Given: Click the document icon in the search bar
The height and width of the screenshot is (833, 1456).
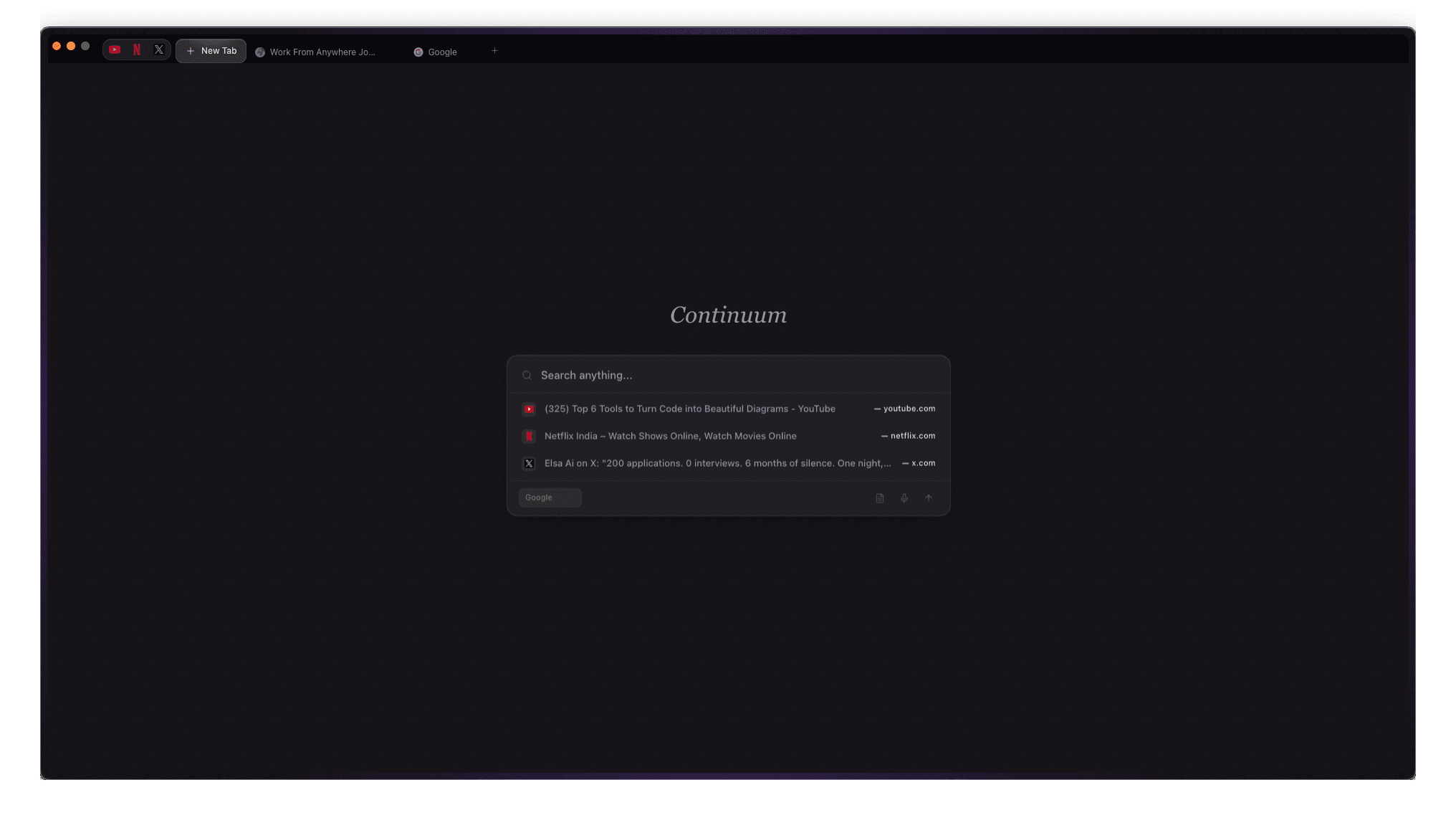Looking at the screenshot, I should click(x=879, y=498).
